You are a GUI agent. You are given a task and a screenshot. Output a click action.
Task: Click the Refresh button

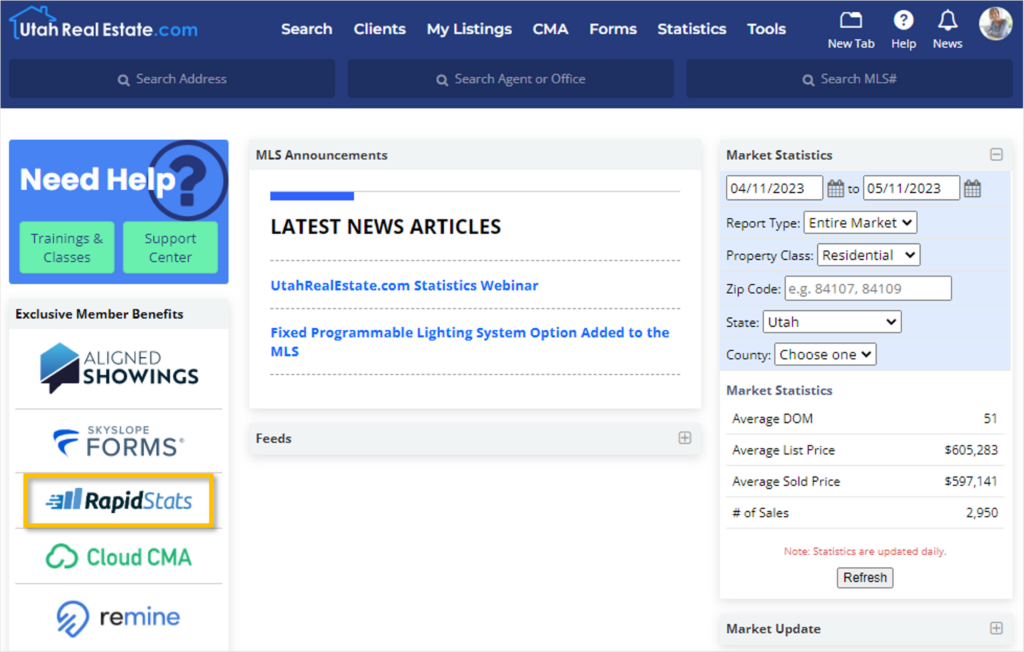click(x=865, y=578)
